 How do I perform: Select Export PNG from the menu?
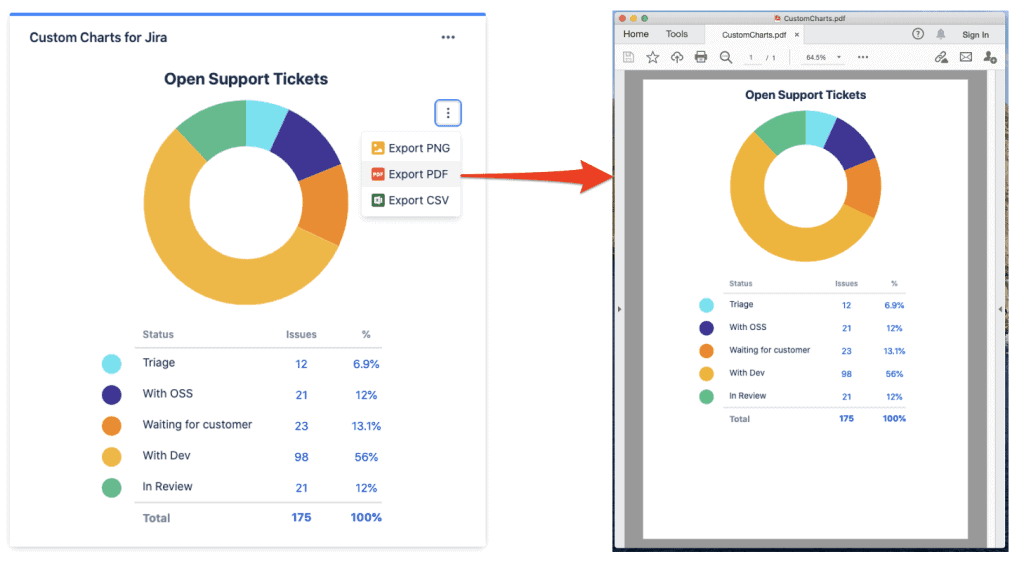pyautogui.click(x=410, y=148)
